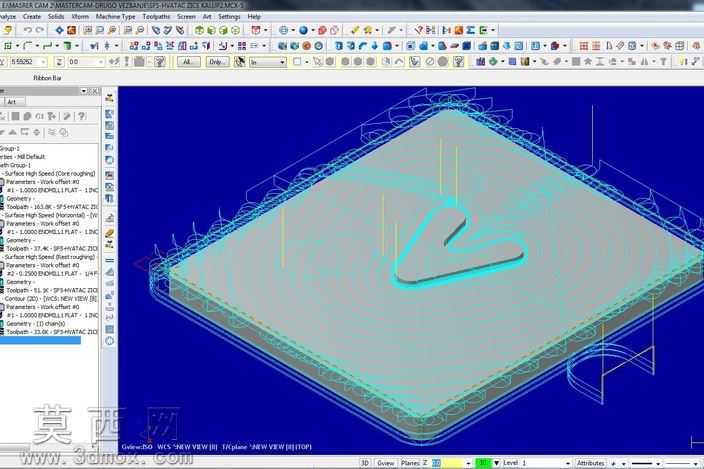
Task: Click the light-bulb icon next to the All button
Action: 160,61
